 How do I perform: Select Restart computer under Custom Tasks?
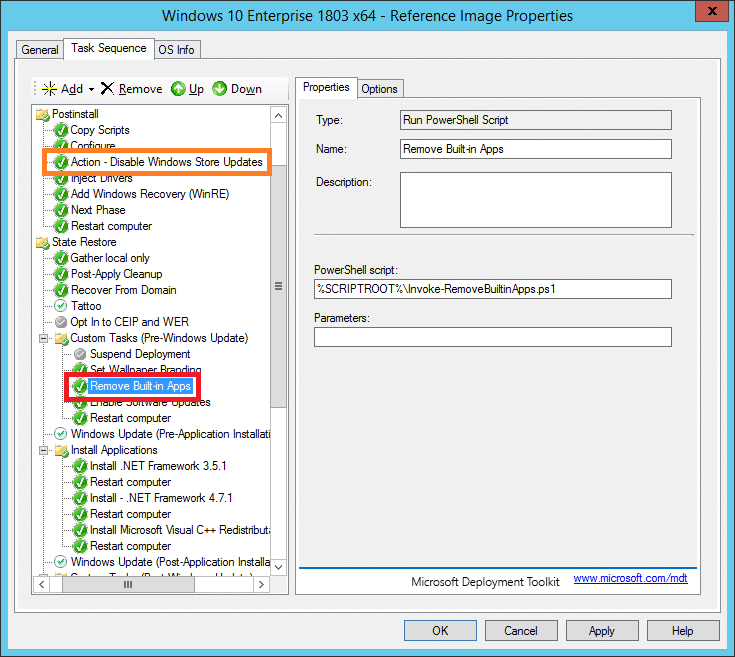[x=130, y=418]
